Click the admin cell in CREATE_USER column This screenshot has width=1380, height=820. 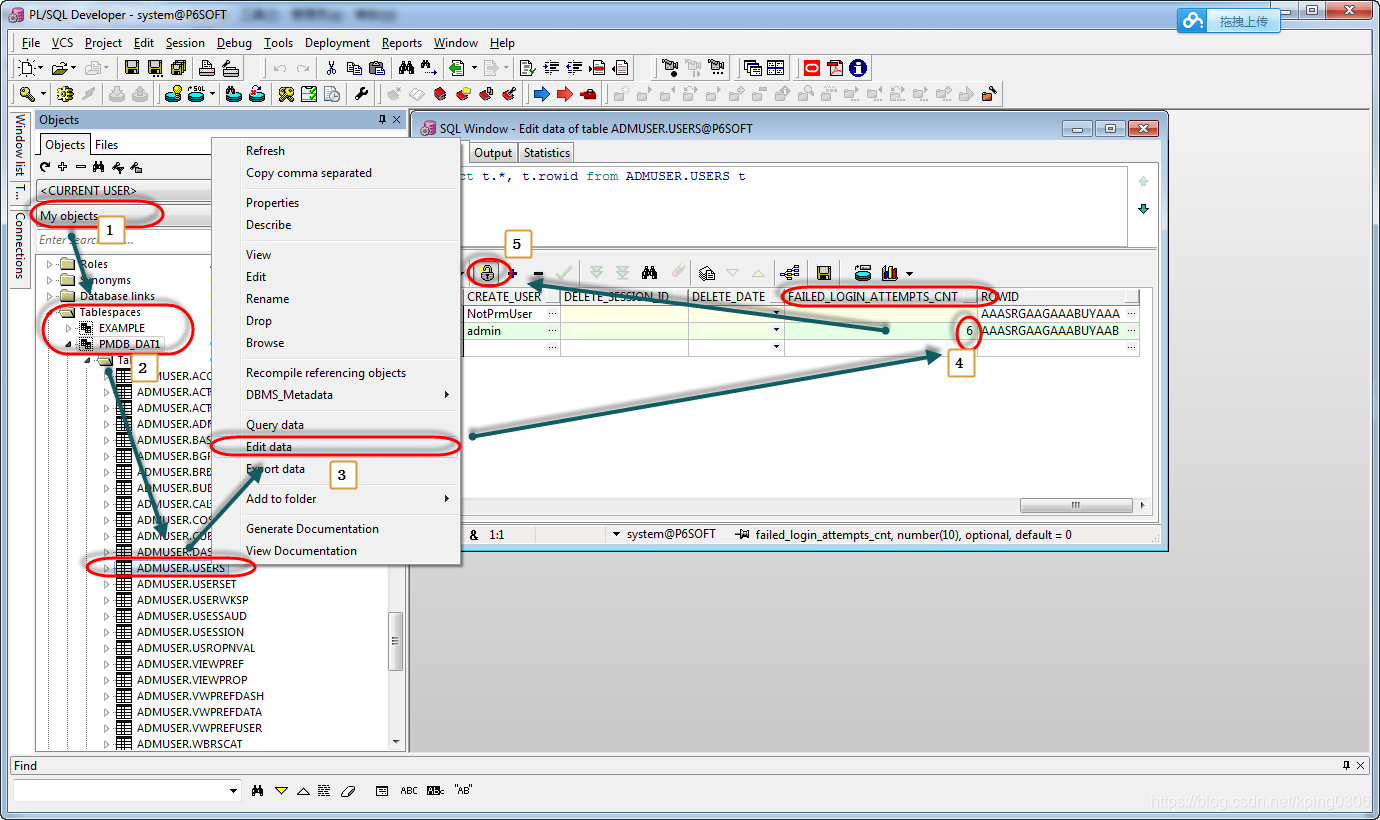[511, 331]
